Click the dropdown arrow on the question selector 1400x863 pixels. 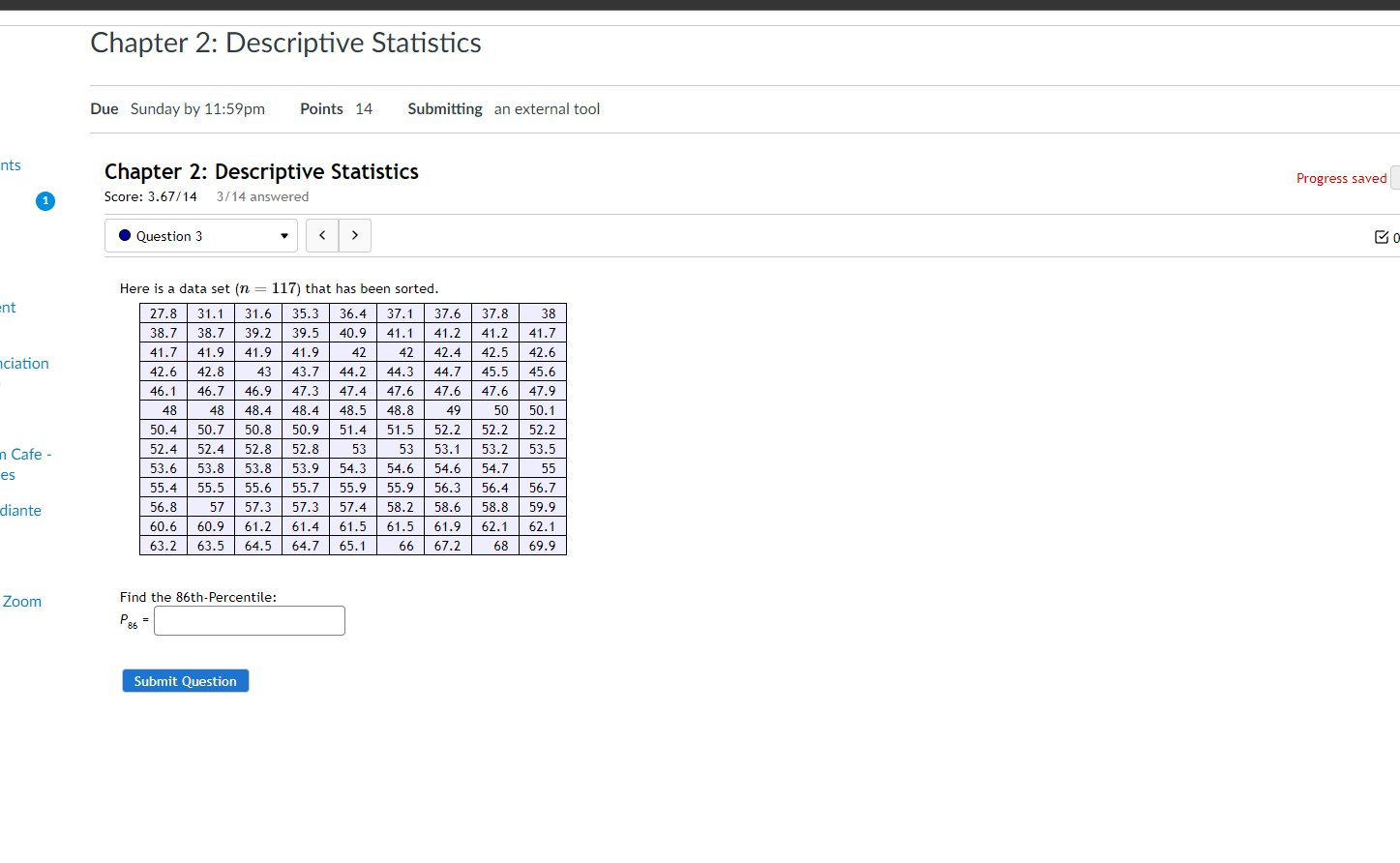coord(283,235)
